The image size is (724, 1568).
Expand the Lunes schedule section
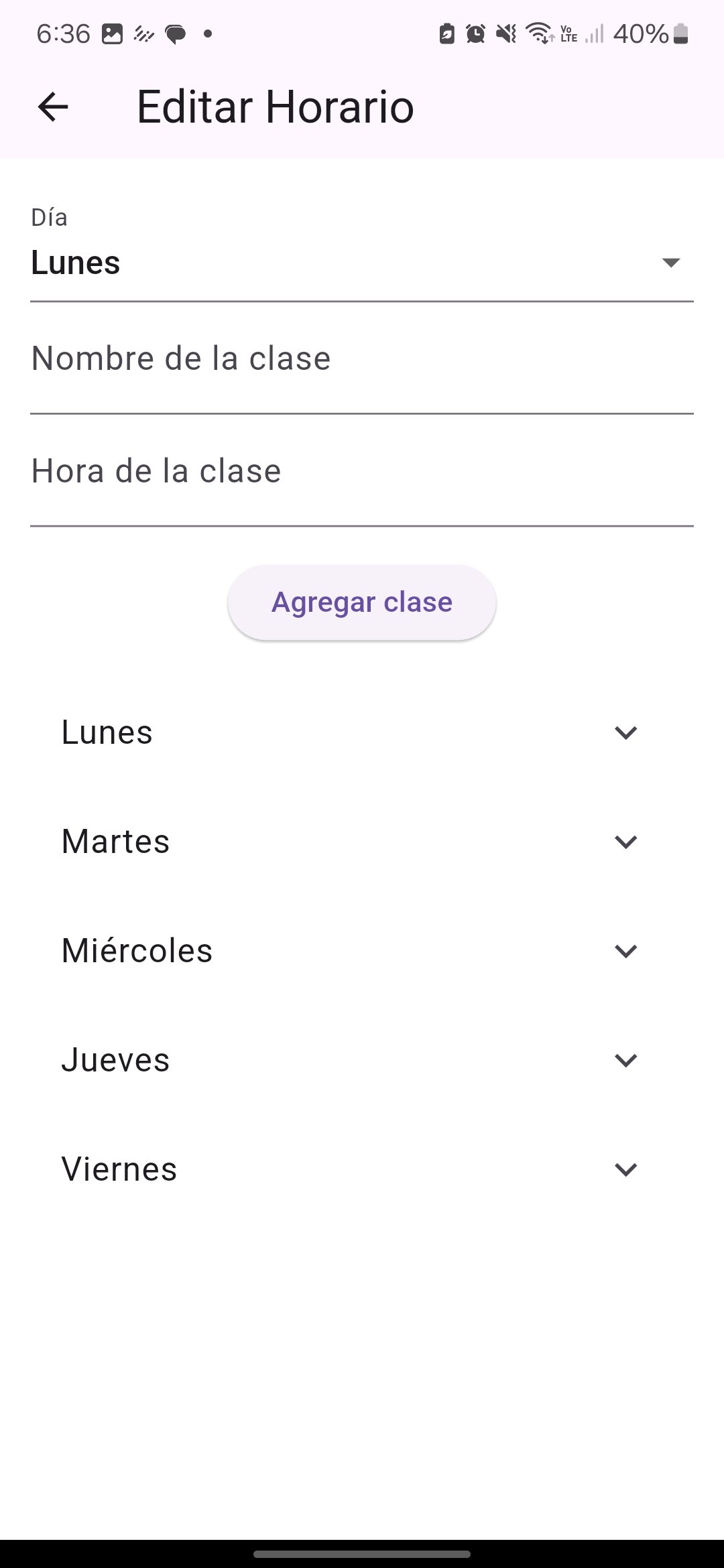(362, 732)
